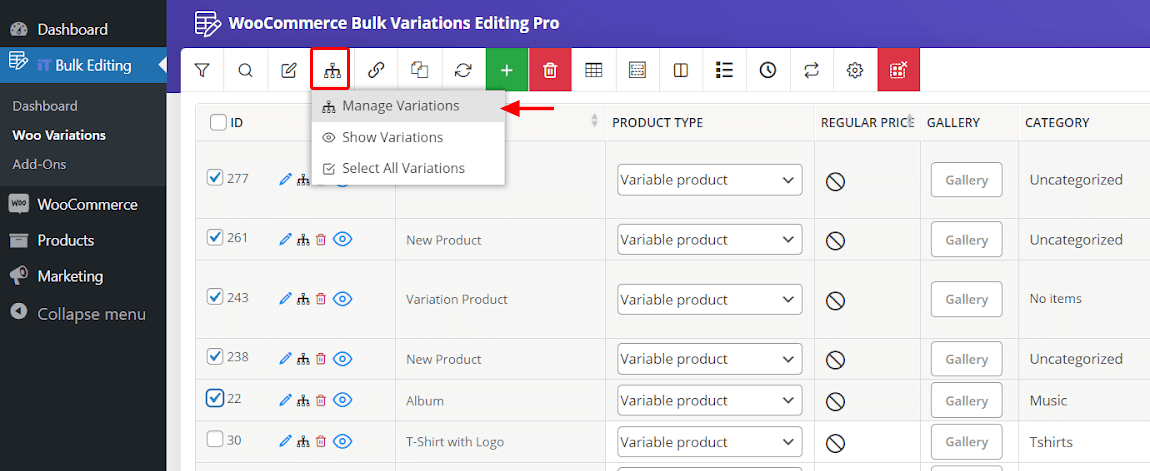
Task: Click the repeat swap arrows toolbar icon
Action: point(811,70)
